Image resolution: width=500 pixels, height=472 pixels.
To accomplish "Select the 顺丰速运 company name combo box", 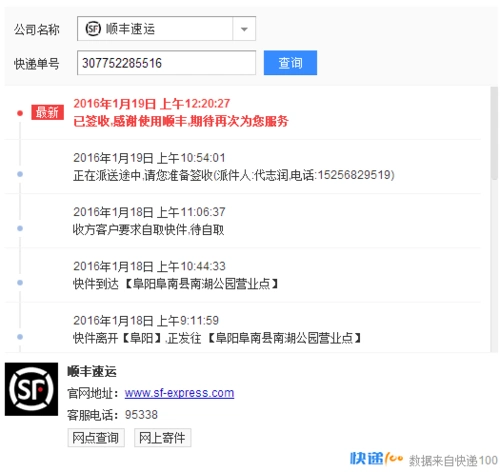I will point(166,29).
